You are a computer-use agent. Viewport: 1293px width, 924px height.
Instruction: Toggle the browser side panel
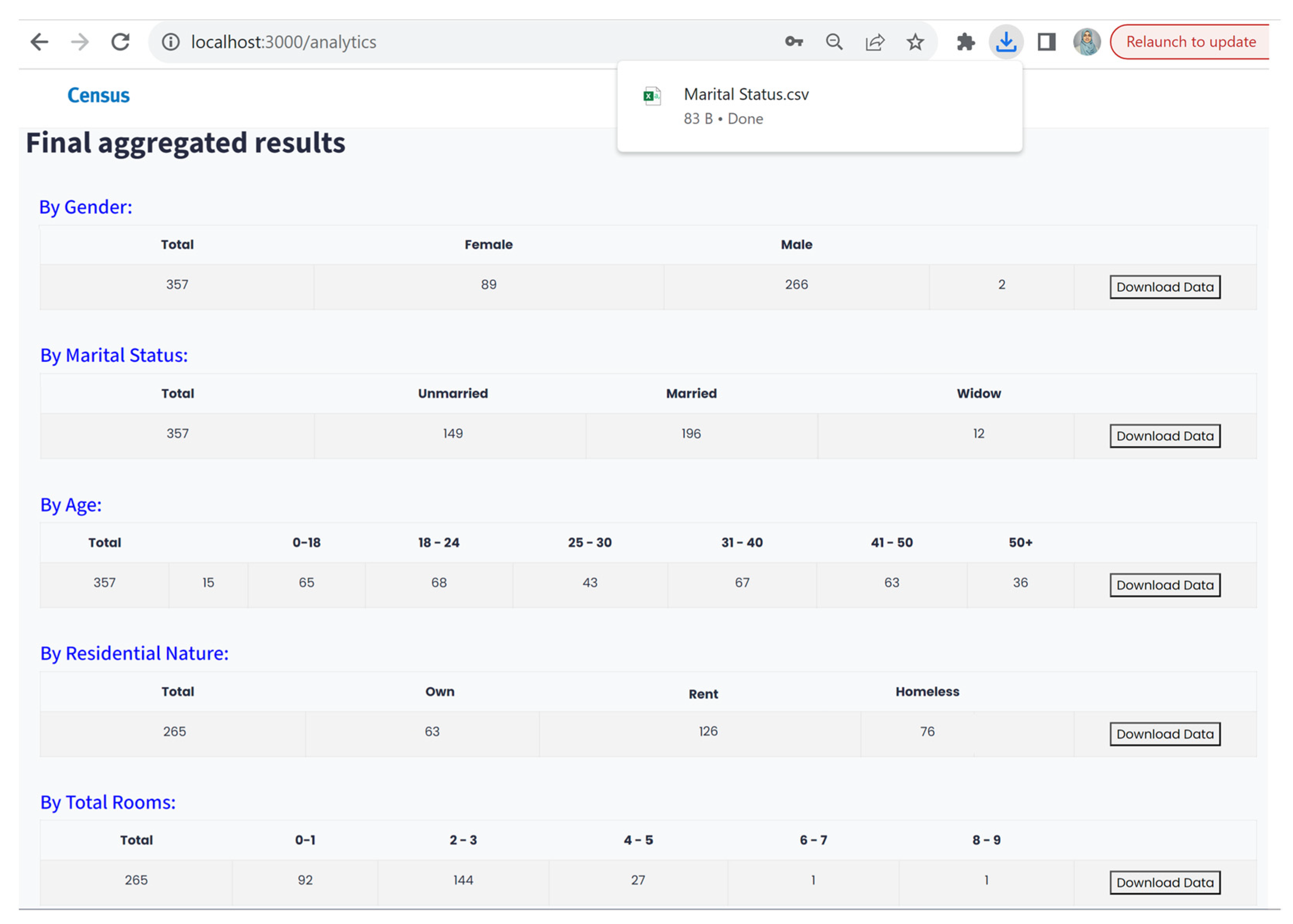coord(1046,42)
